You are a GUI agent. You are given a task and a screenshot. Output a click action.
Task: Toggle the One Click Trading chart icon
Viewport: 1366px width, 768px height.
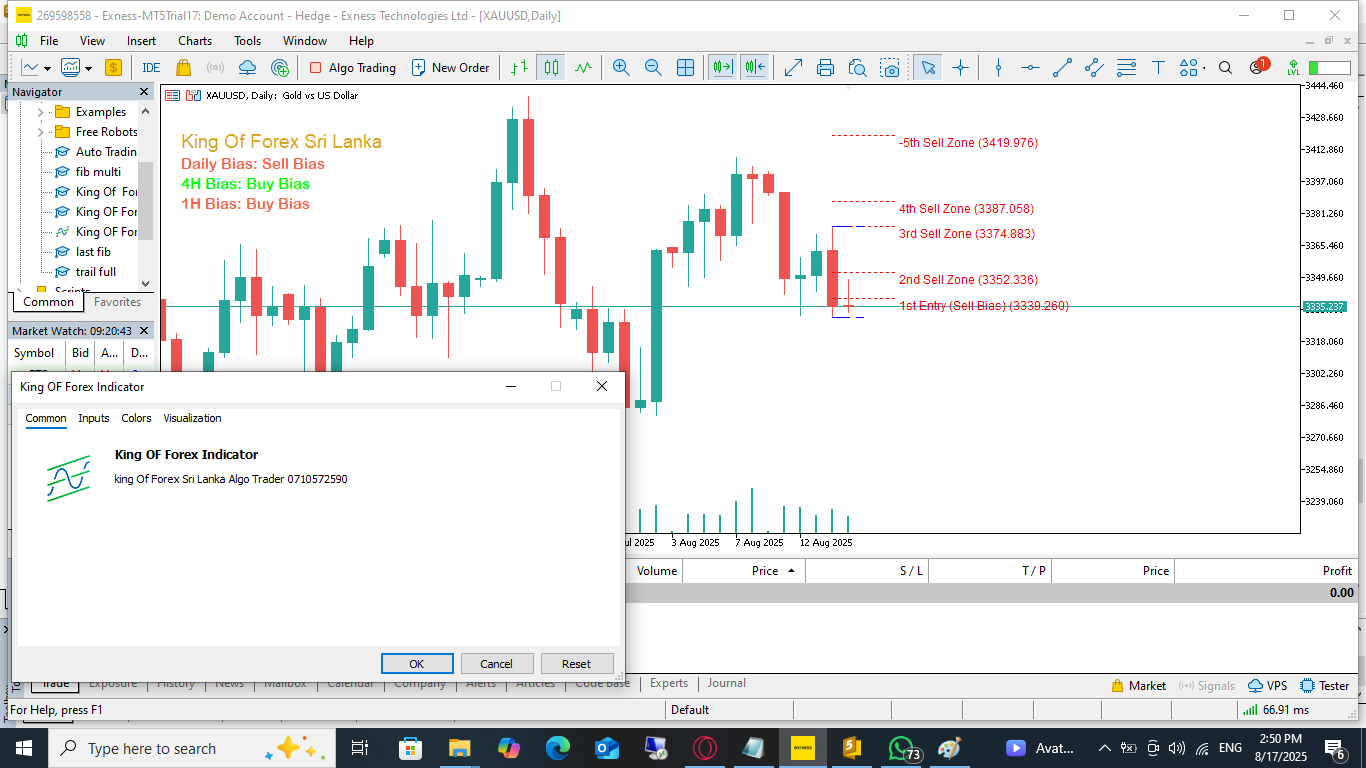point(172,96)
